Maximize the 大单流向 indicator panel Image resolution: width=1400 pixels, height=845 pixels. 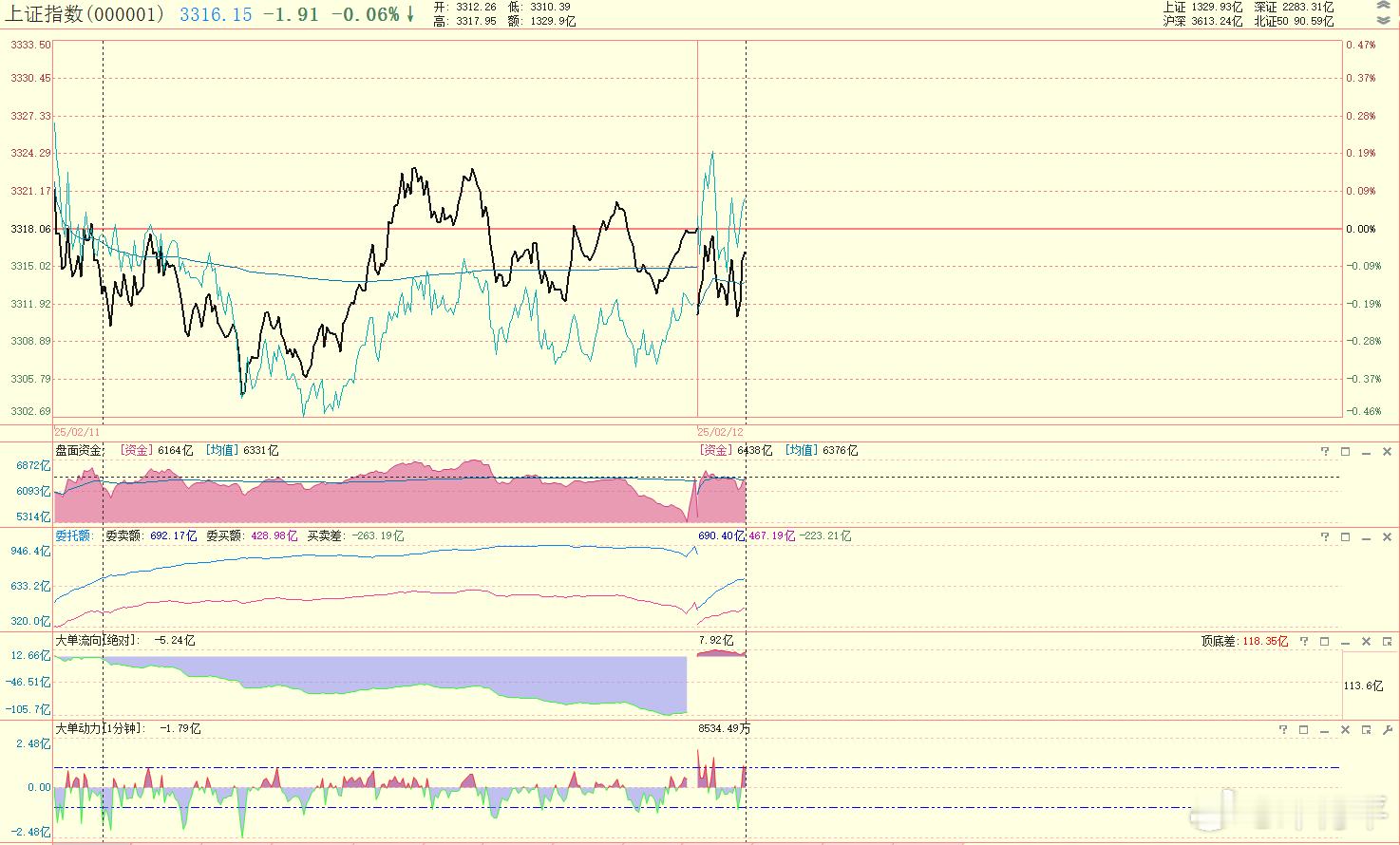point(1325,641)
